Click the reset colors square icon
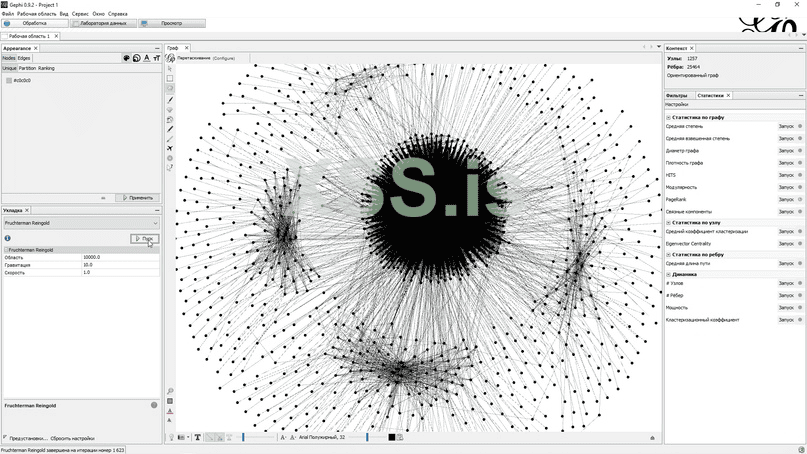The width and height of the screenshot is (807, 454). tap(170, 401)
